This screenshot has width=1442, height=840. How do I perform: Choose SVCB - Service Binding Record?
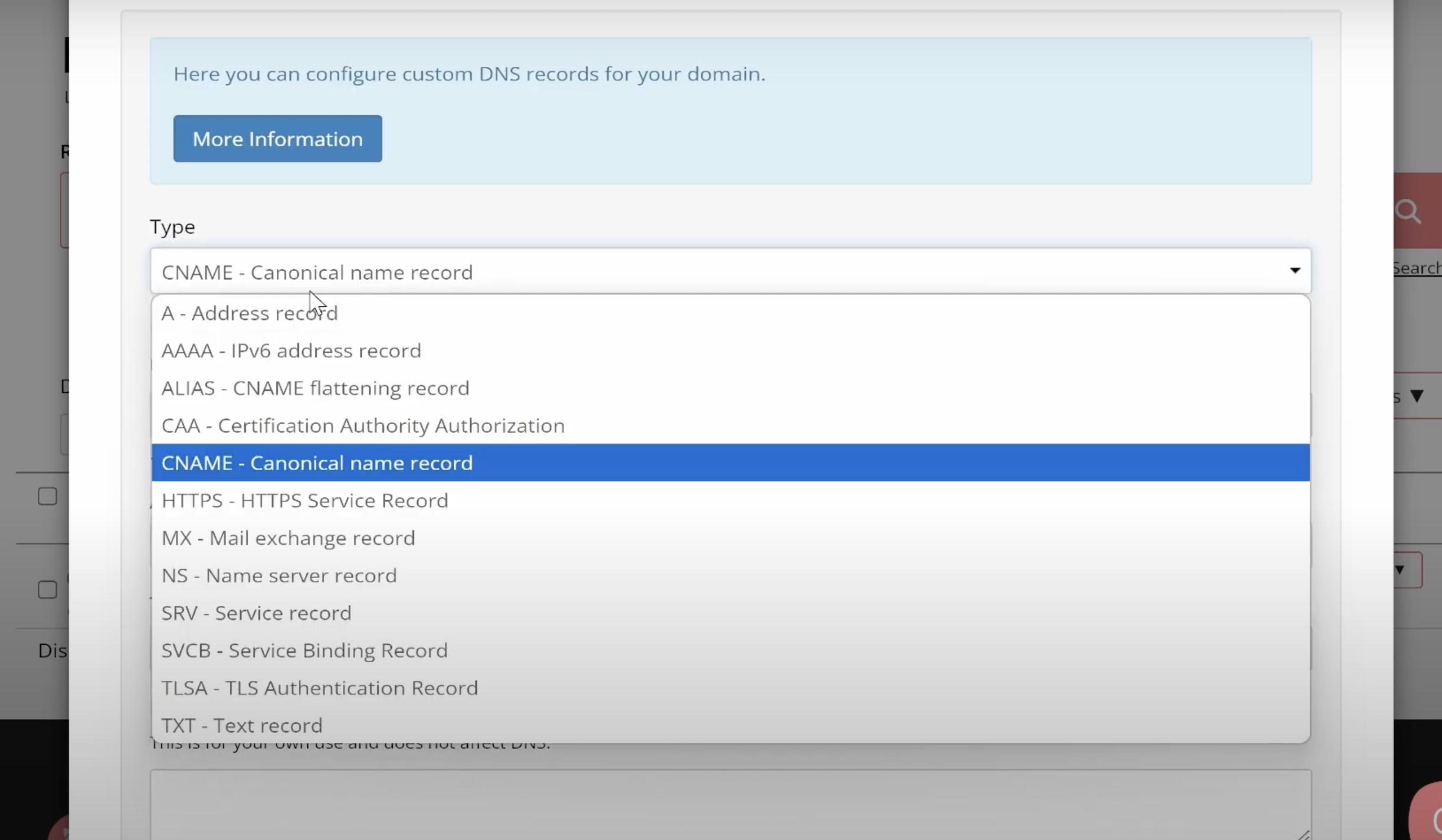(304, 651)
